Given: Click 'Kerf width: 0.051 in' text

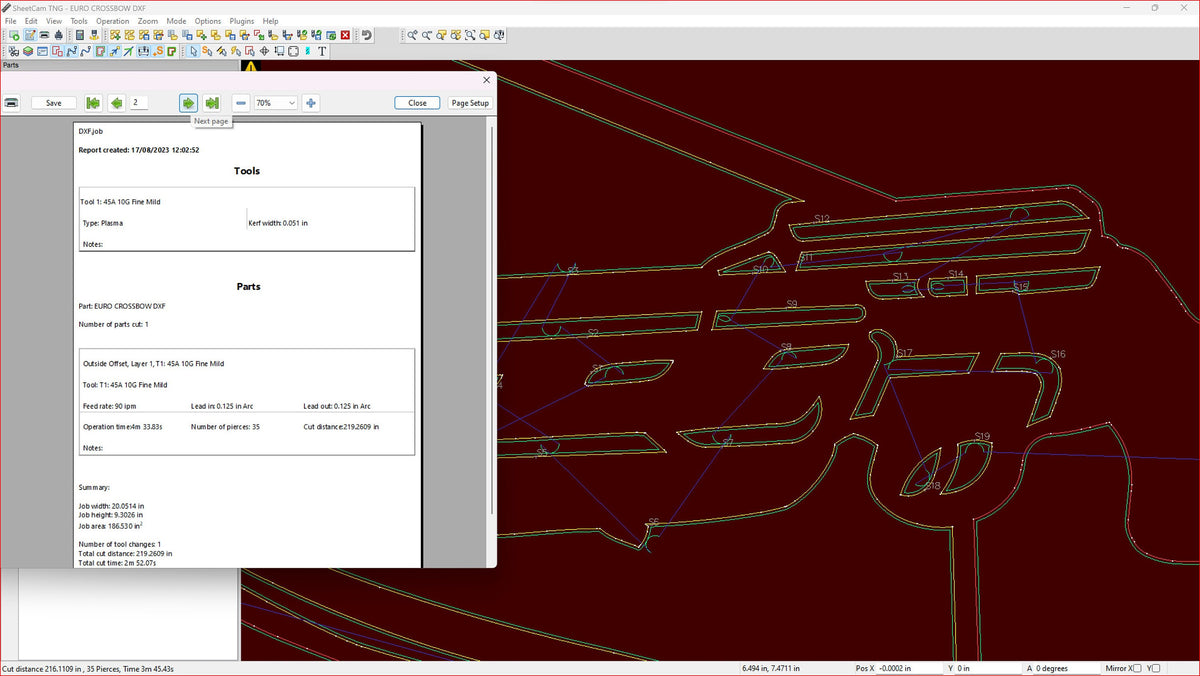Looking at the screenshot, I should (x=278, y=223).
